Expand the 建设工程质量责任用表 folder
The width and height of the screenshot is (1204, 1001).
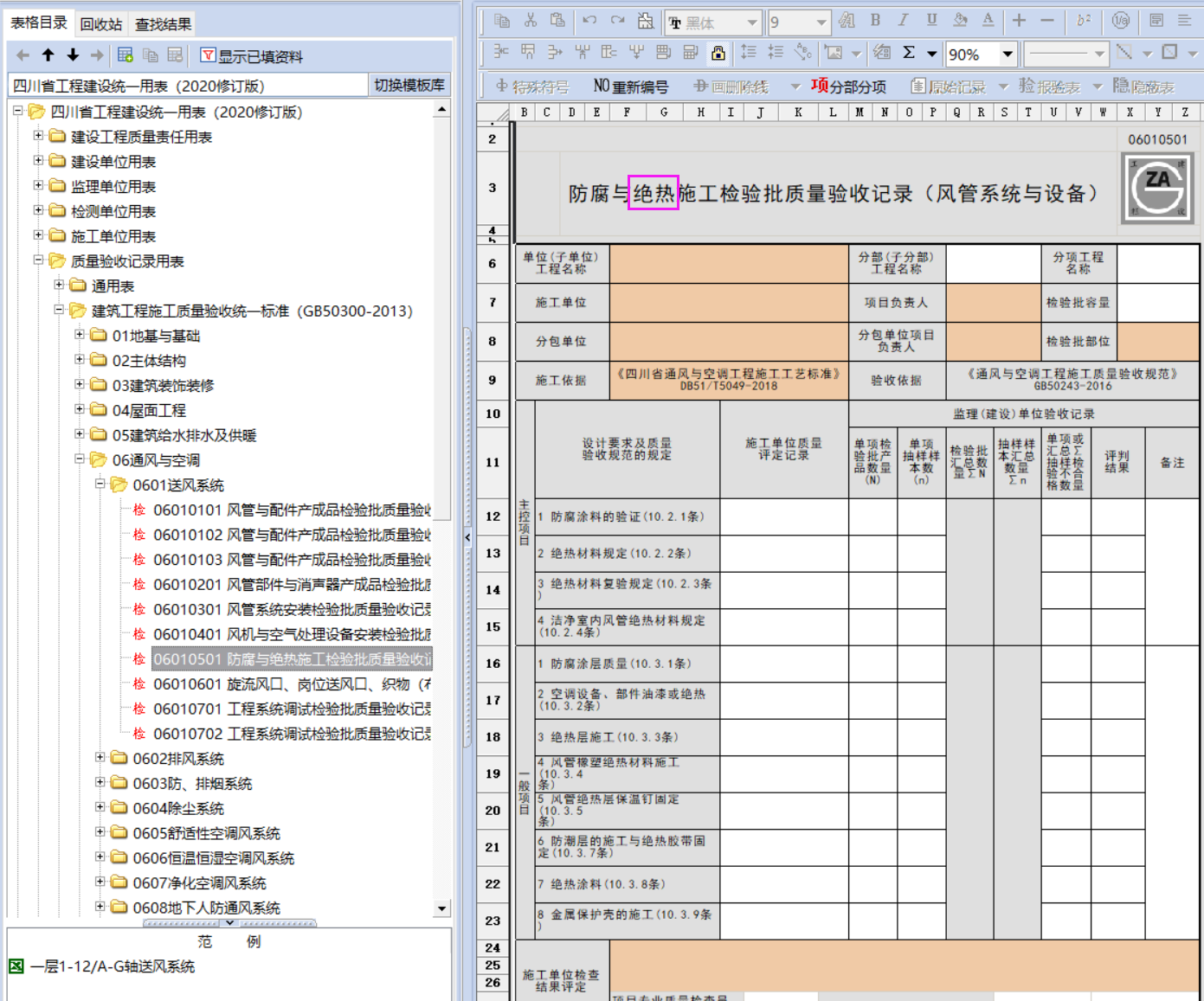coord(38,136)
